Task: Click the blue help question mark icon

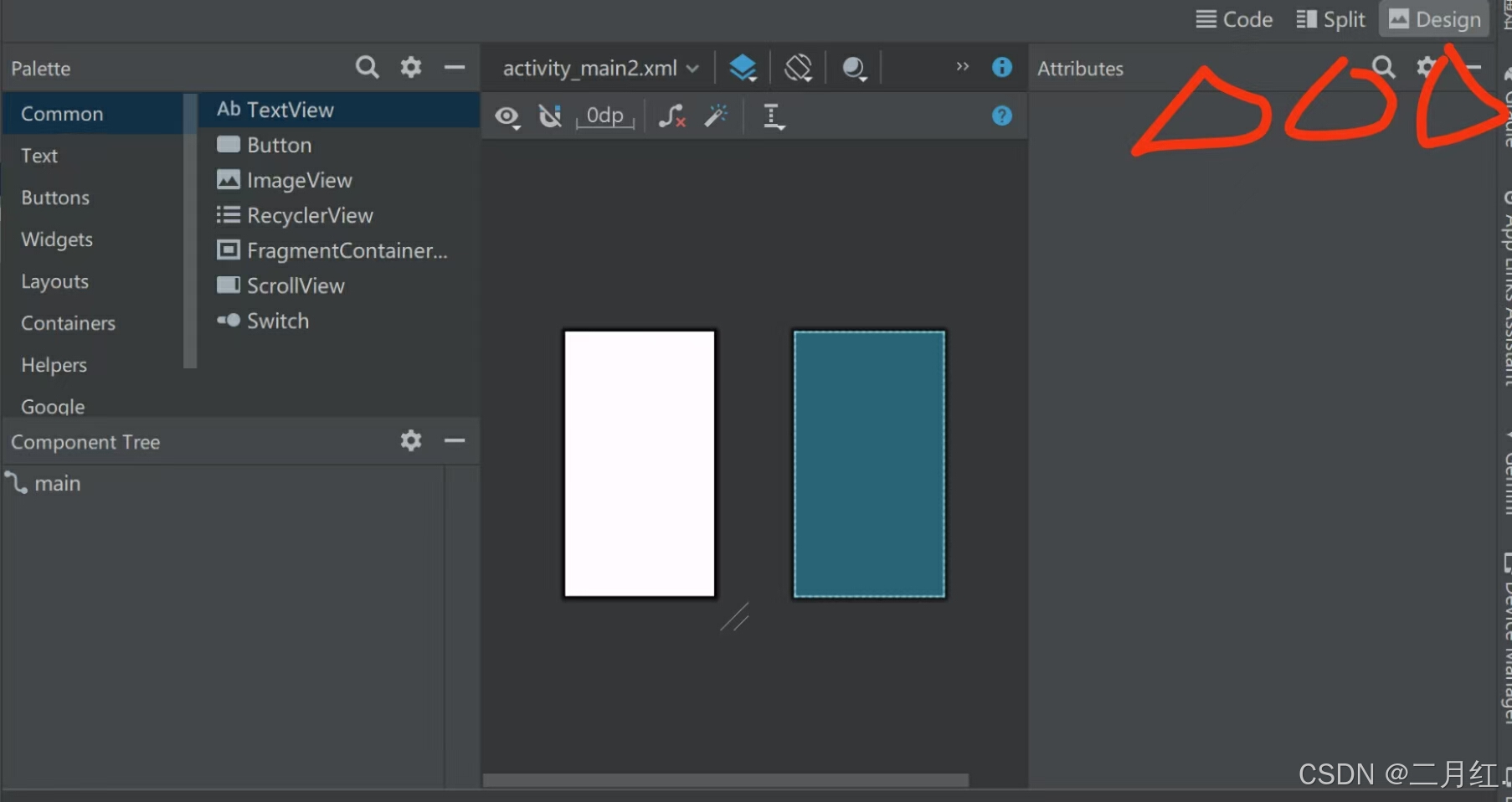Action: tap(1001, 116)
